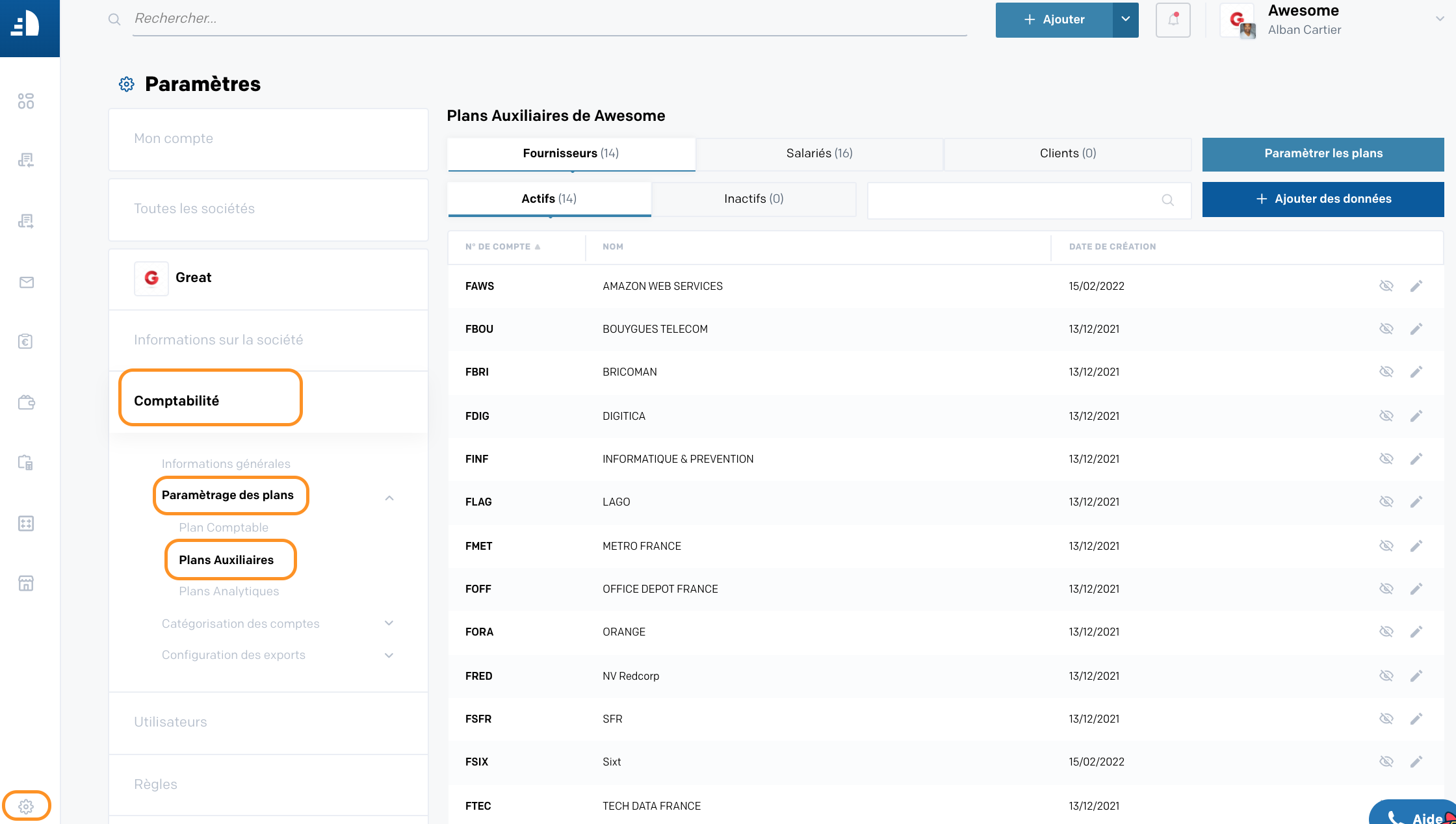
Task: Click Ajouter des données button
Action: point(1323,199)
